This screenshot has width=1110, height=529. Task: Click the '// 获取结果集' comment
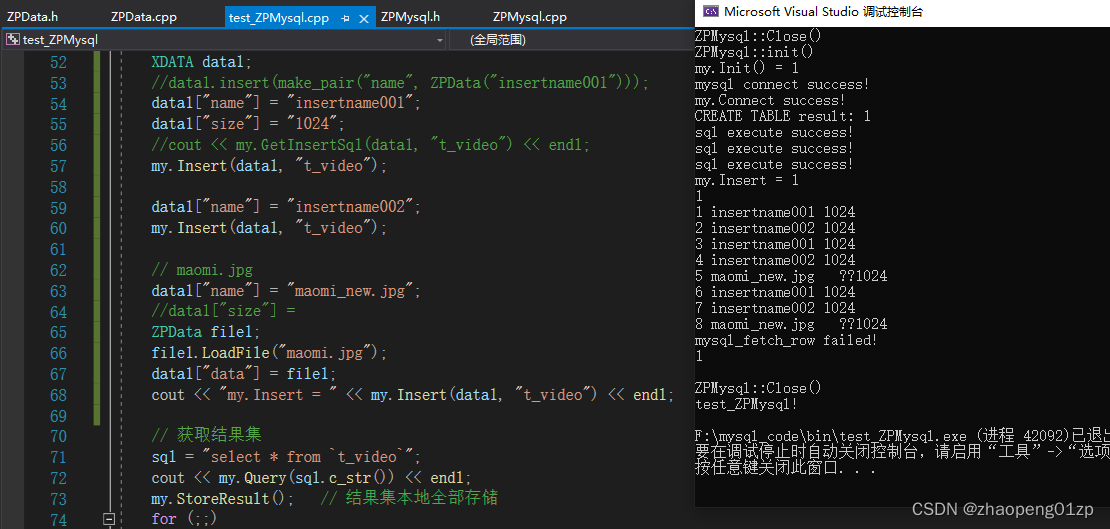(207, 436)
